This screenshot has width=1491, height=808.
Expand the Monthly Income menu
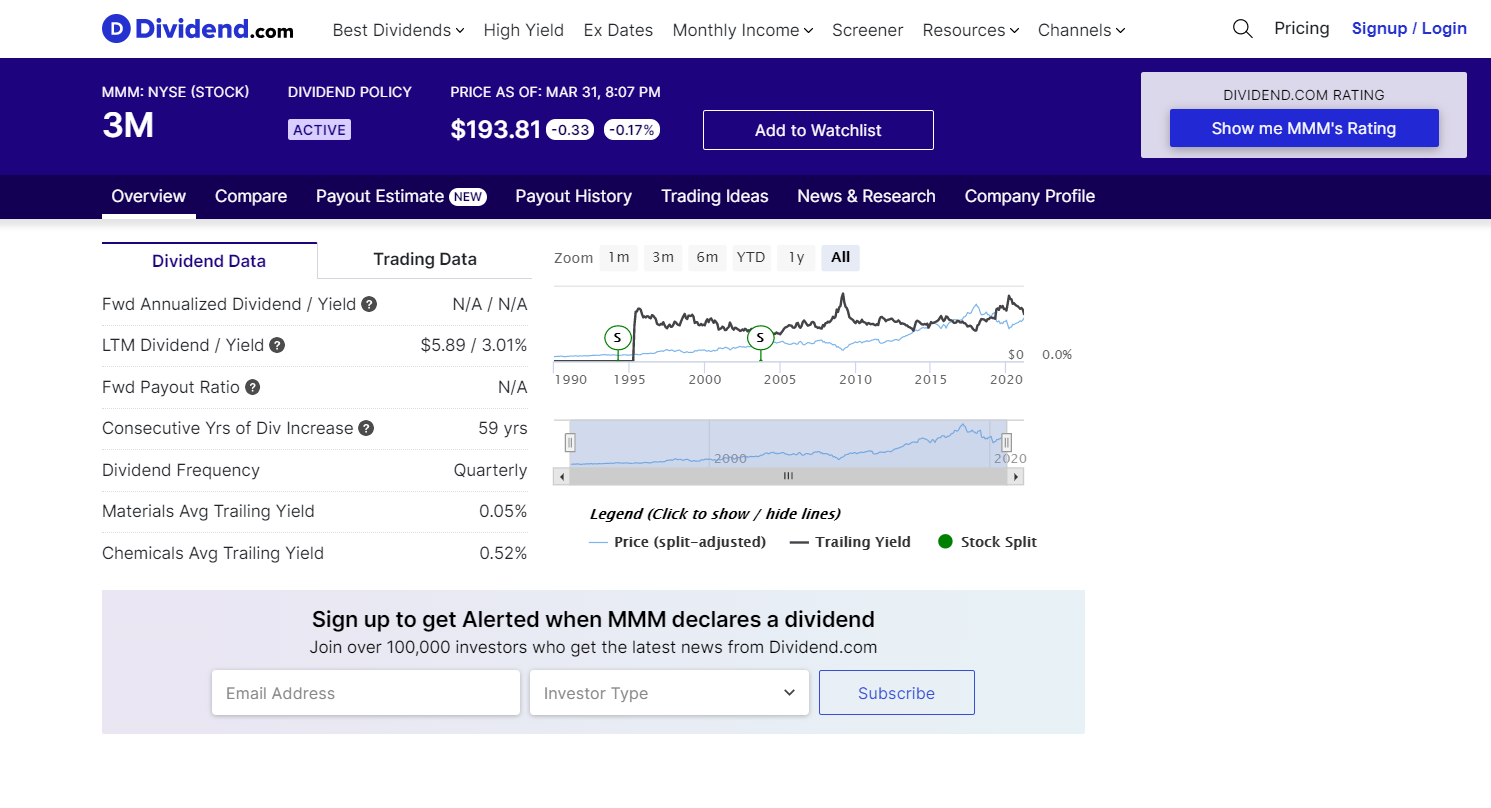743,30
